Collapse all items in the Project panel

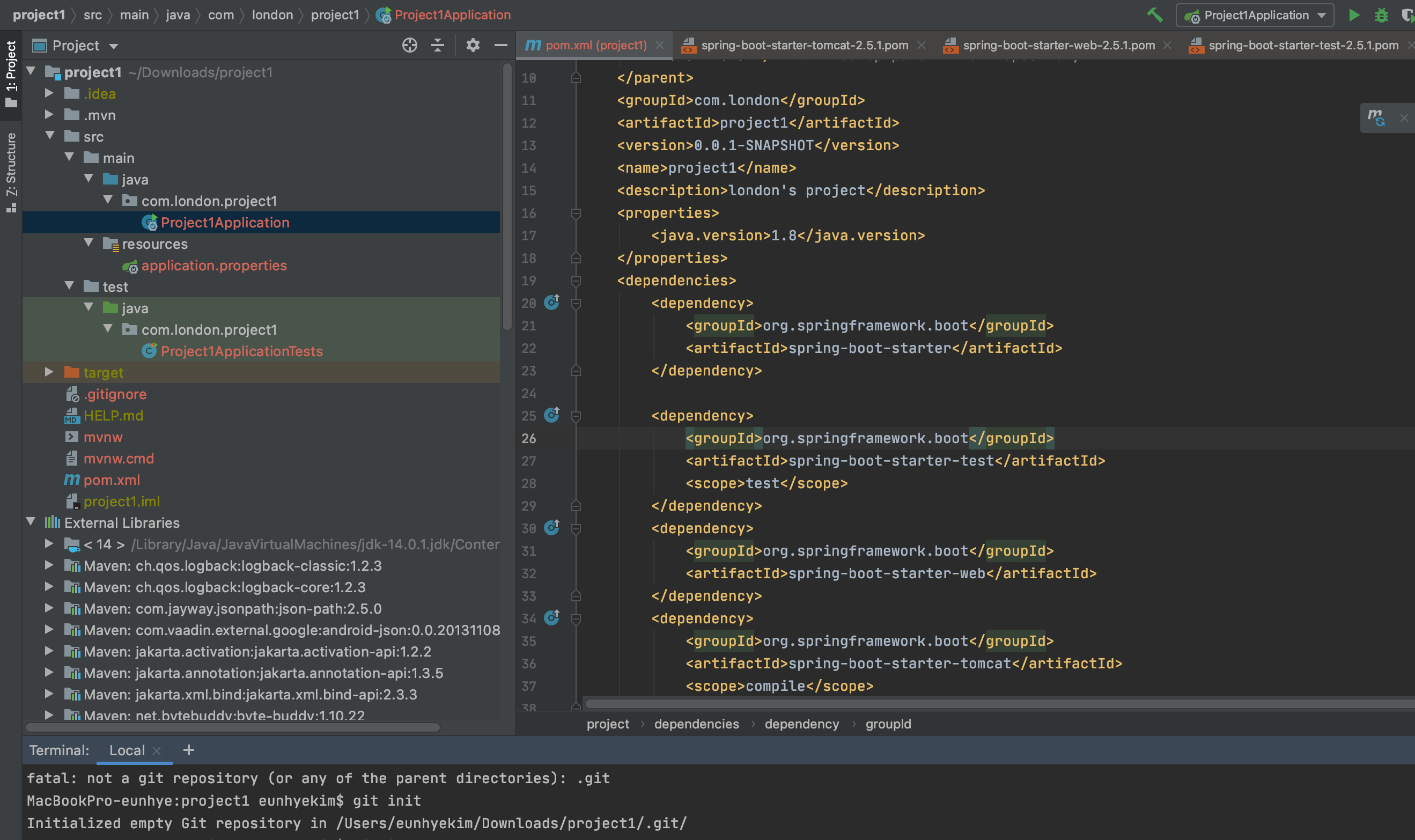tap(438, 45)
